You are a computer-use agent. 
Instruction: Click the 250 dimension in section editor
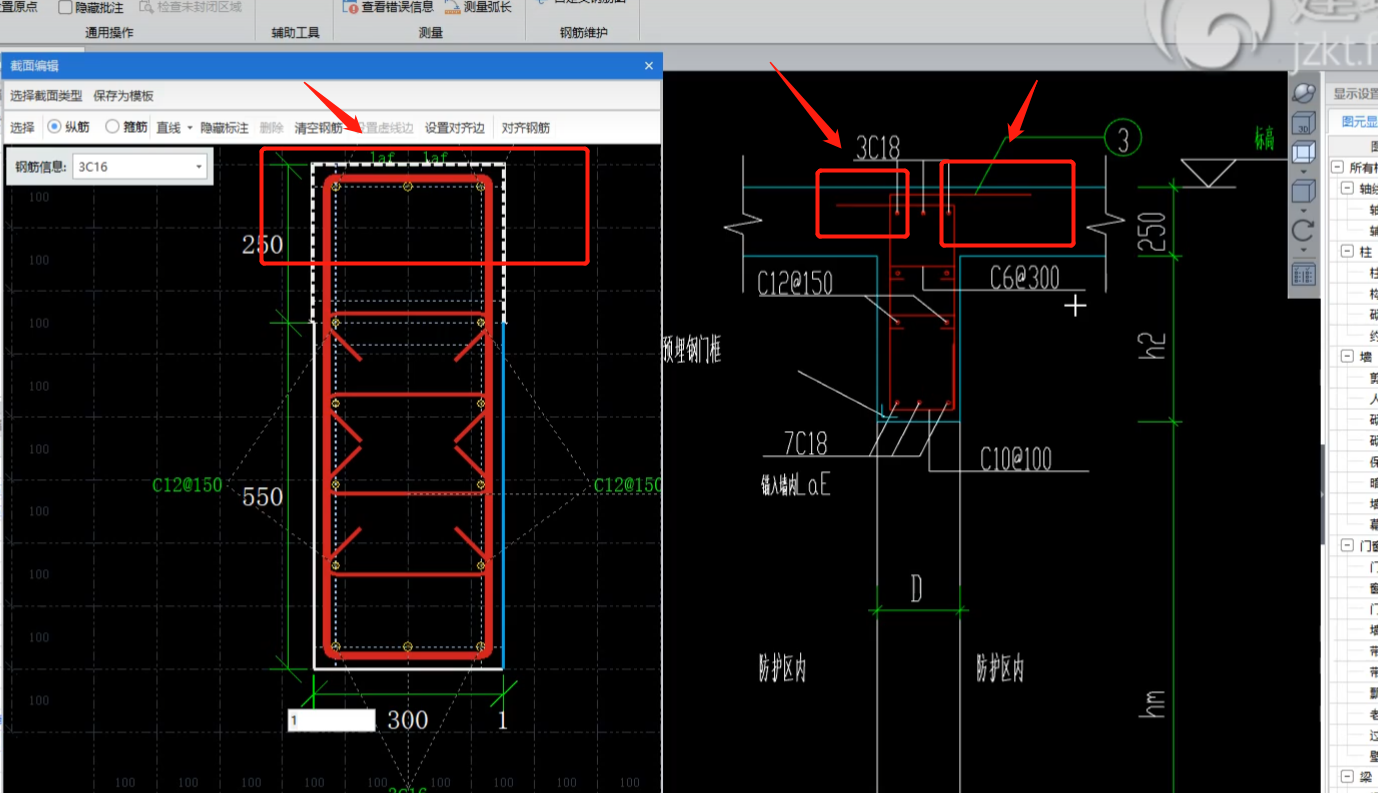[262, 244]
